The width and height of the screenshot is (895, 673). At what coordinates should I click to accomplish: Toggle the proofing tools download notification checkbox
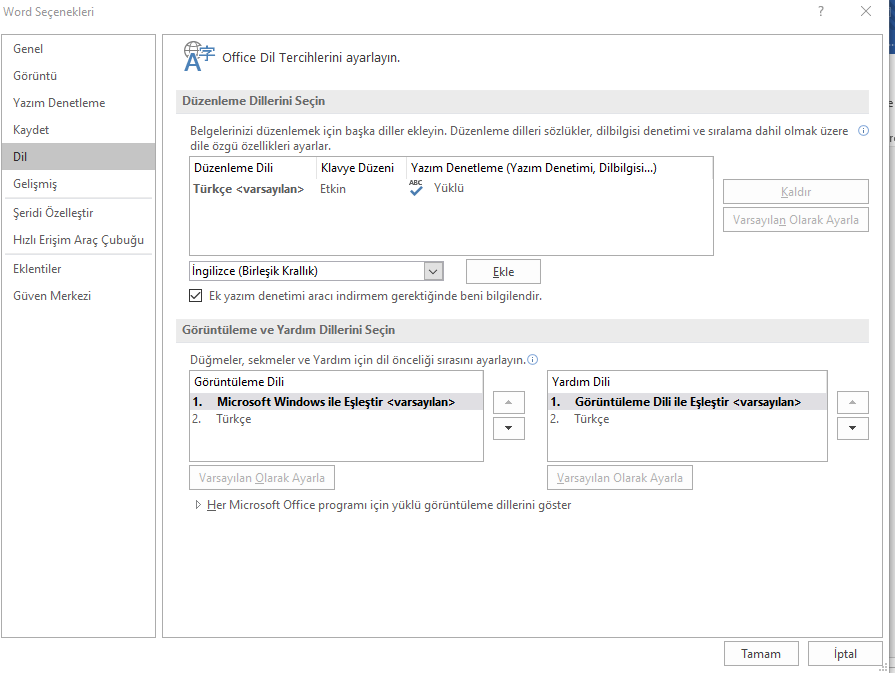[x=196, y=296]
